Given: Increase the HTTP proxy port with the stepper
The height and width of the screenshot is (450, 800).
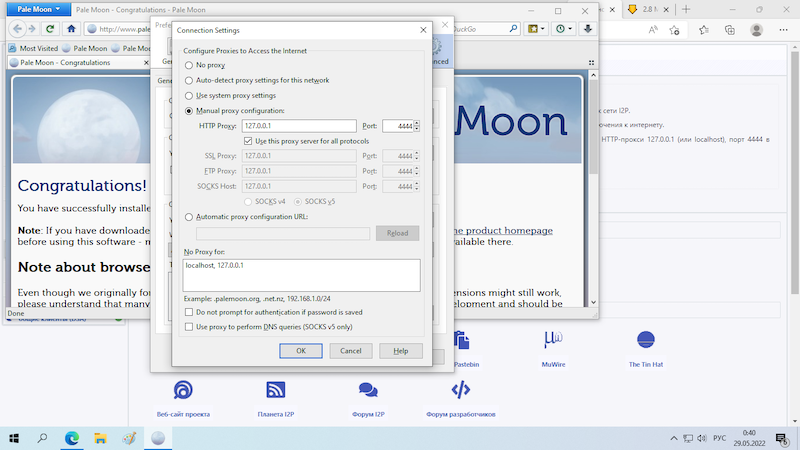Looking at the screenshot, I should (x=416, y=123).
